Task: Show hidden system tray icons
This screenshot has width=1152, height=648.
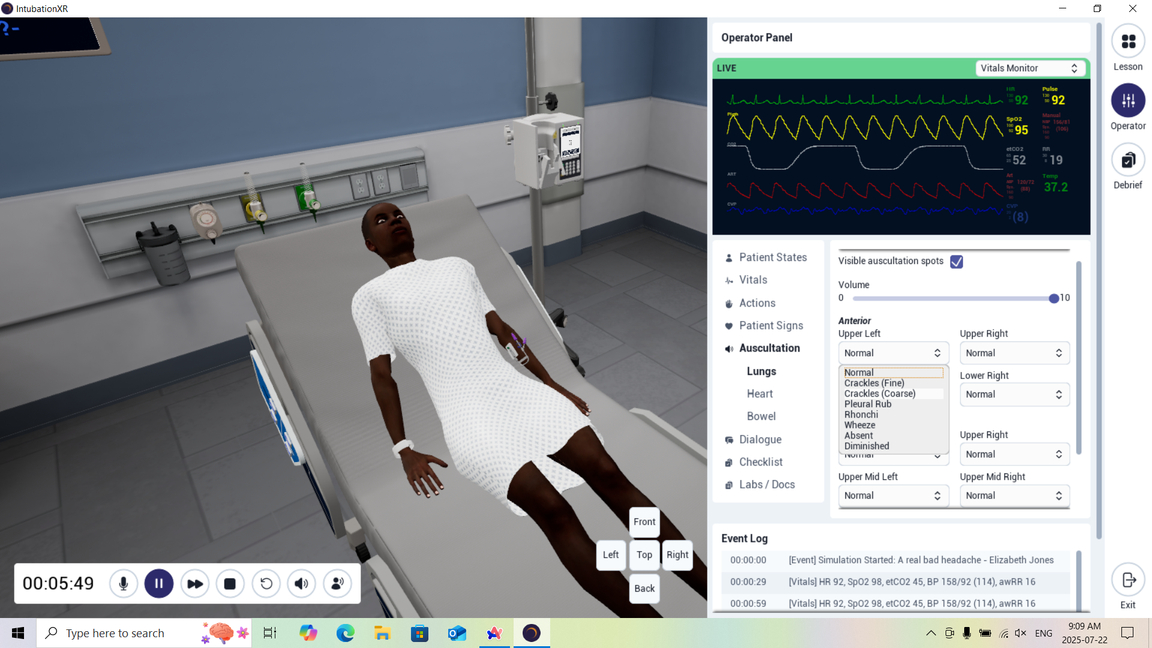Action: point(931,633)
